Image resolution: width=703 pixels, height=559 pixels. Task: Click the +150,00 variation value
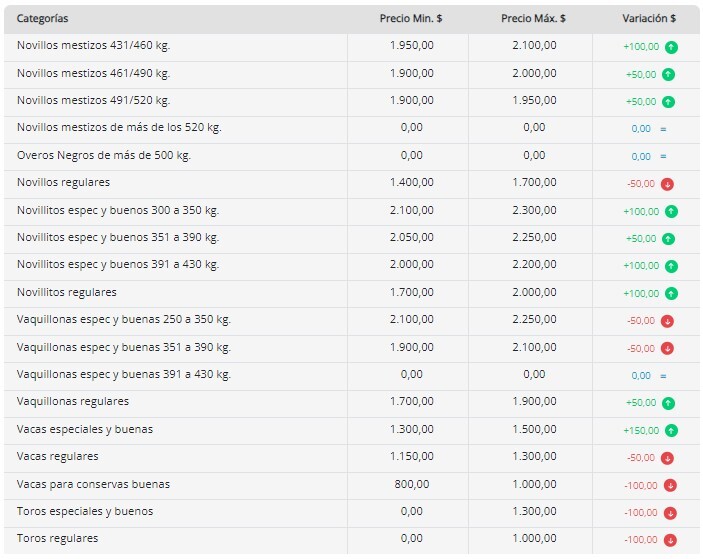click(640, 431)
